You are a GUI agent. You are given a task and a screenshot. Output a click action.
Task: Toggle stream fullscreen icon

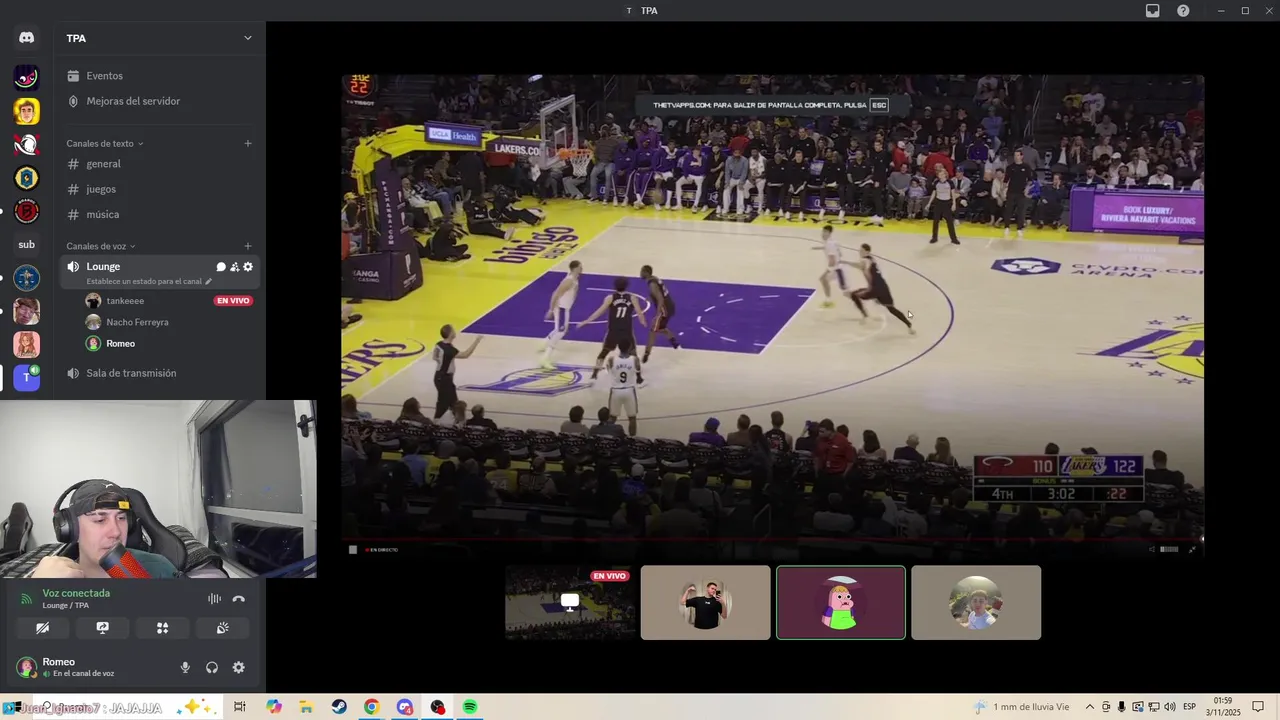(1192, 549)
